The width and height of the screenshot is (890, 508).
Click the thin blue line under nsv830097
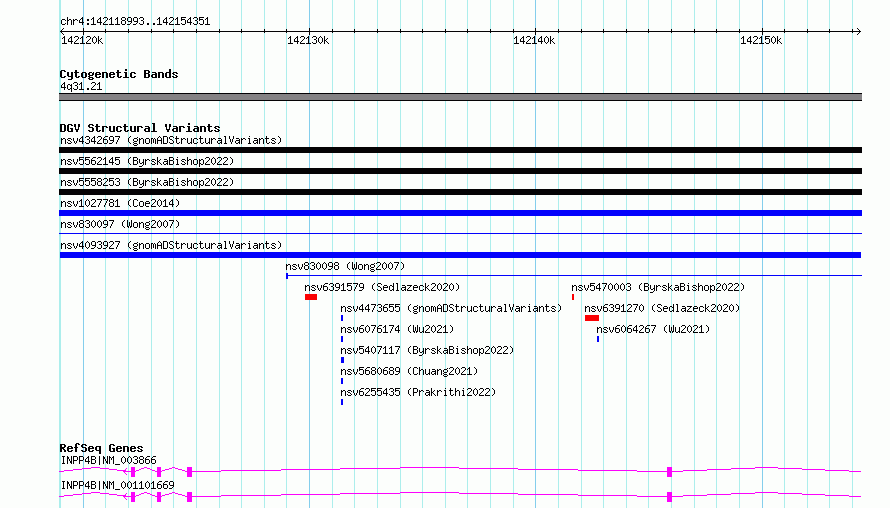tap(460, 233)
